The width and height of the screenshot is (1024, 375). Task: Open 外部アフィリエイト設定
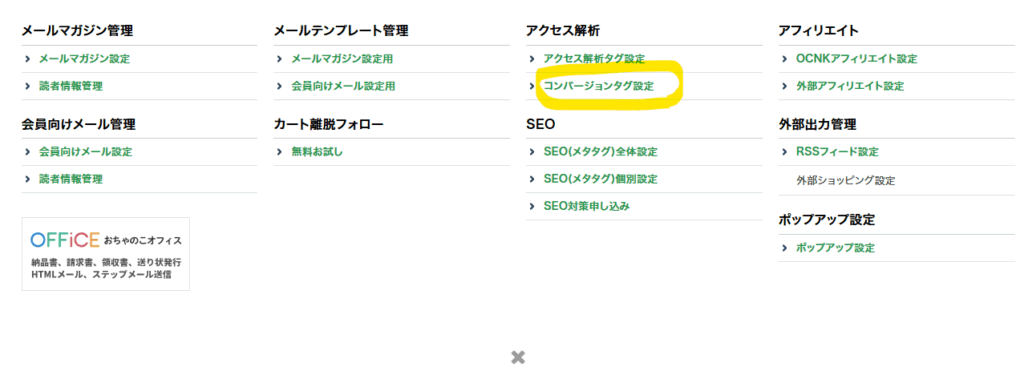850,86
